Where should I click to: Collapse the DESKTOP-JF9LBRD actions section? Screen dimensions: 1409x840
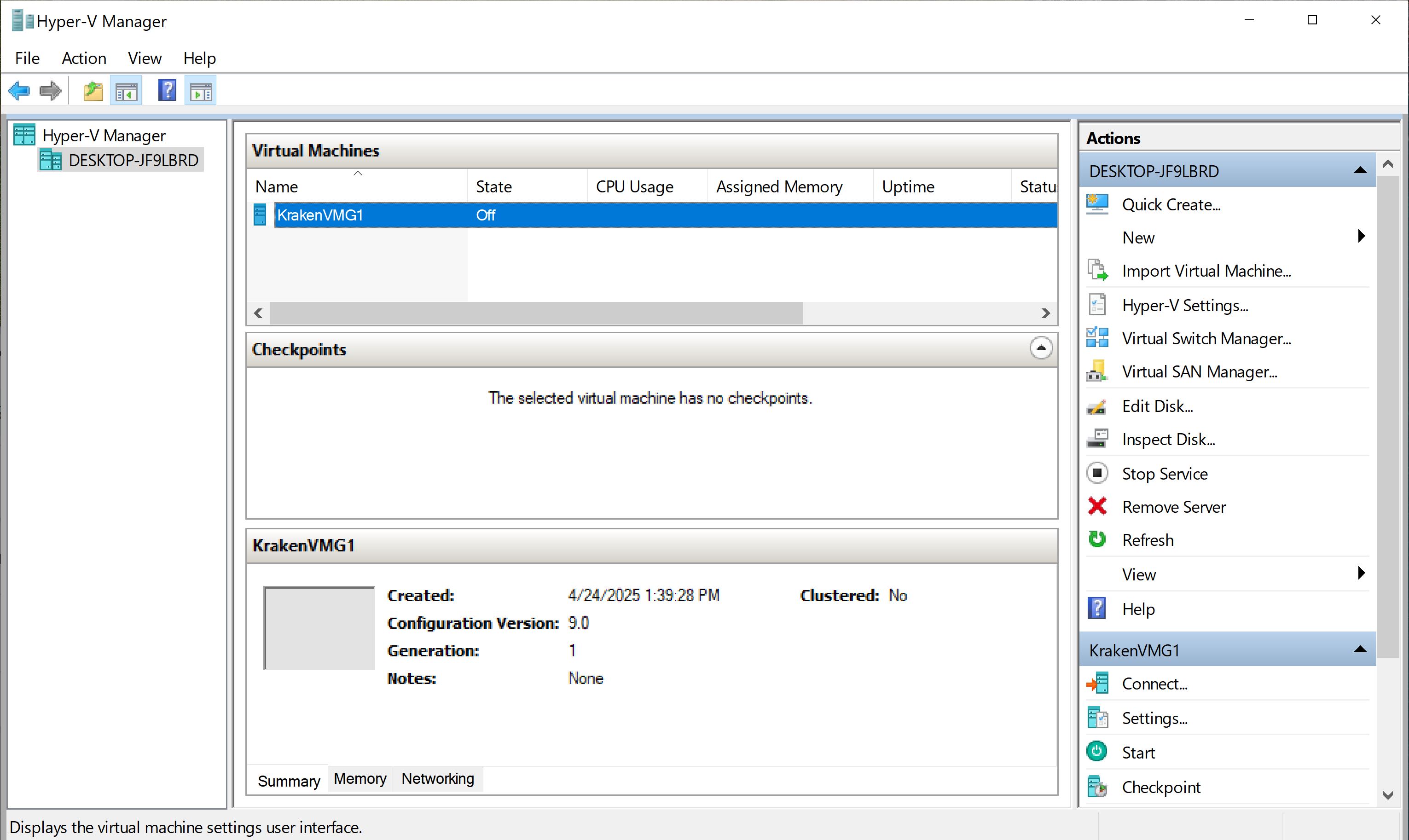click(1360, 170)
